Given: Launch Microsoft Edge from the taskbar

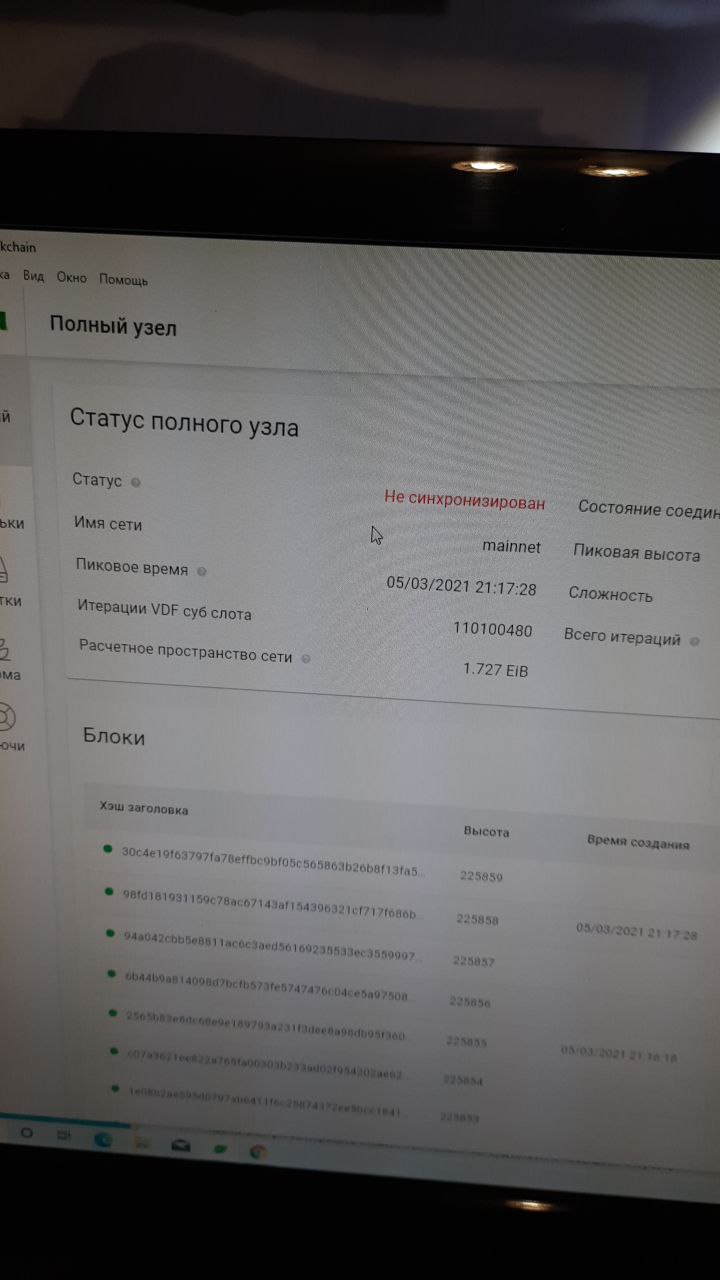Looking at the screenshot, I should coord(102,1138).
